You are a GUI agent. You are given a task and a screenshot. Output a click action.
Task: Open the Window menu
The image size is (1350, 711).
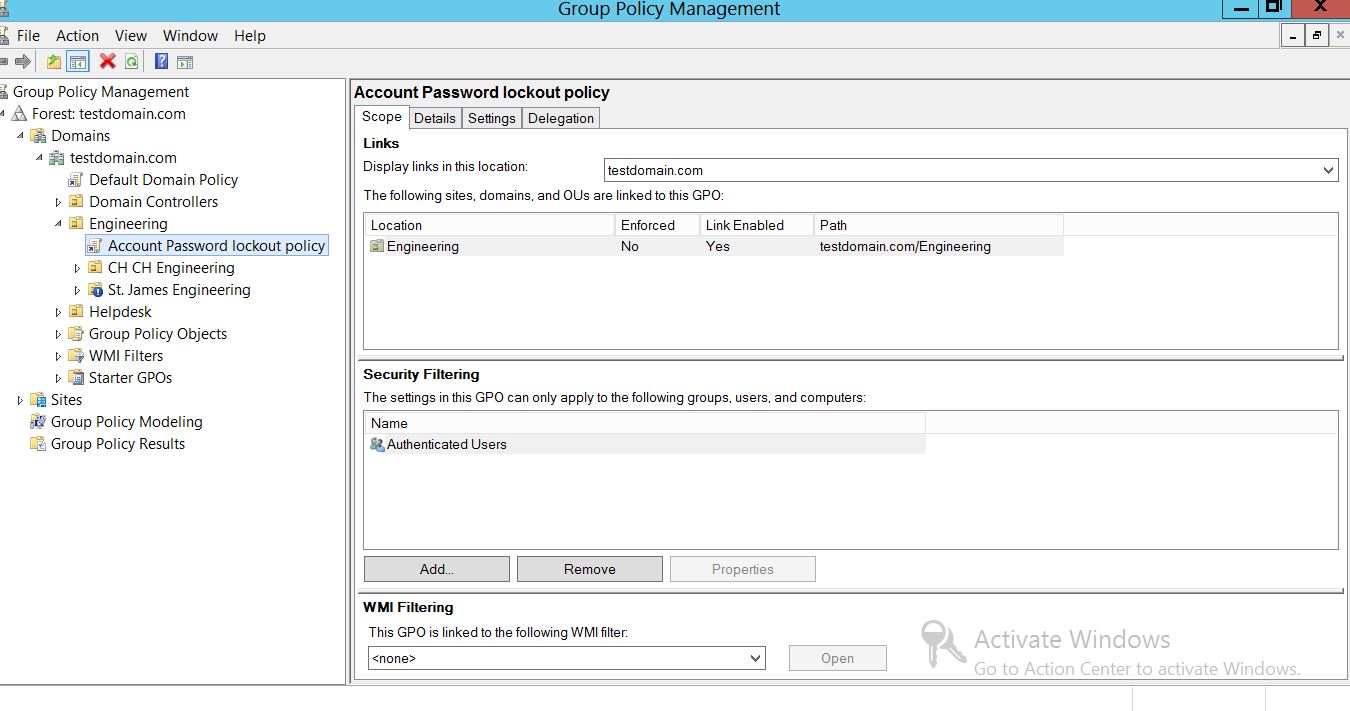[x=190, y=36]
